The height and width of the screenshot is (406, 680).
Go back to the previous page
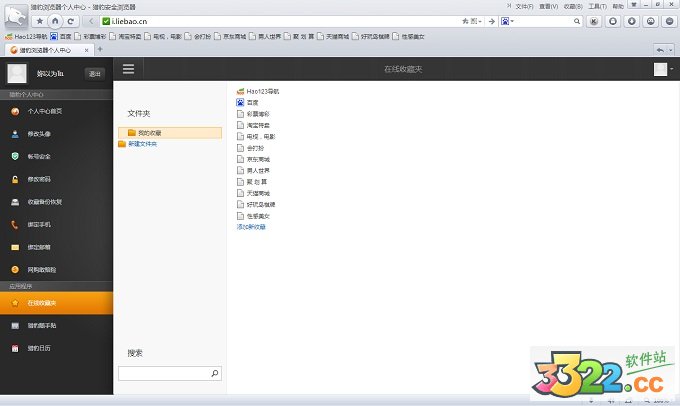(91, 21)
